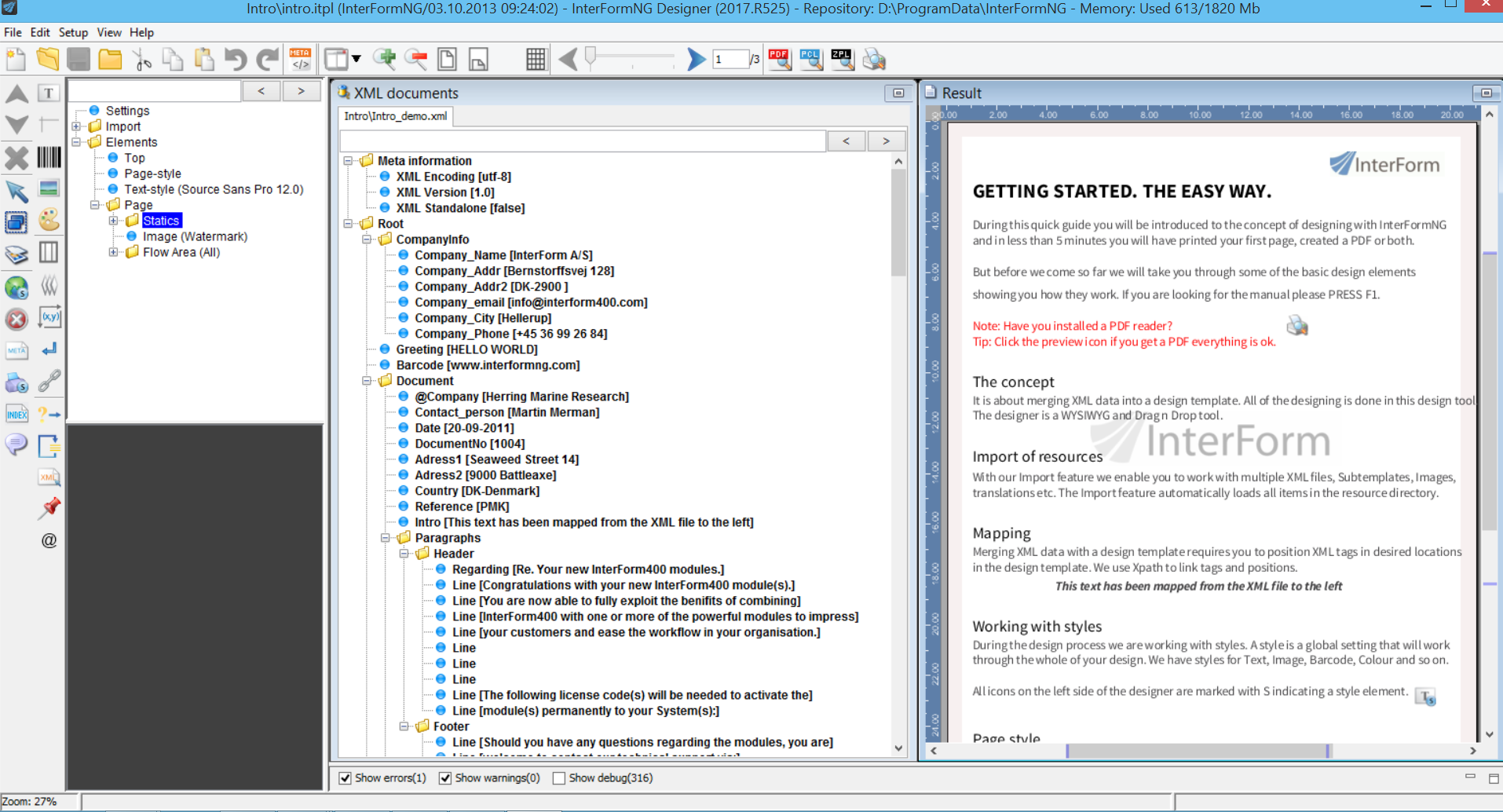Go to the previous page arrow
The height and width of the screenshot is (812, 1503).
[x=569, y=60]
